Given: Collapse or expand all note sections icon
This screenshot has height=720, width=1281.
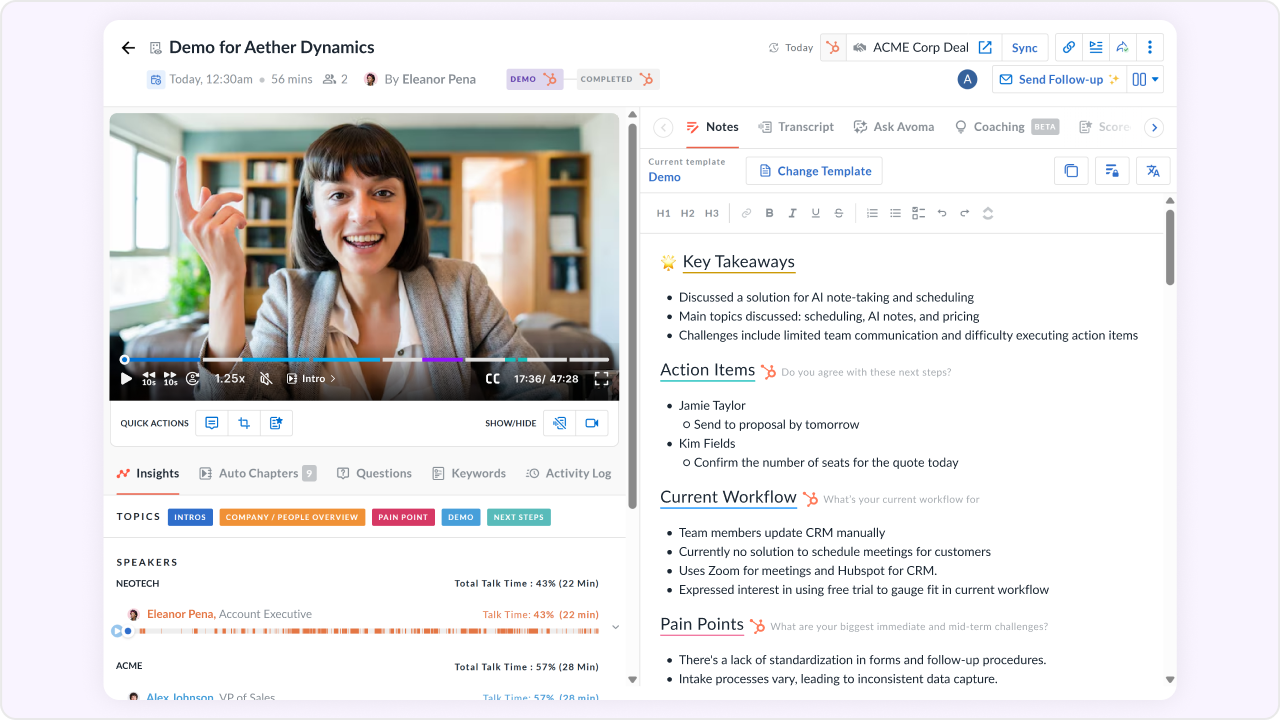Looking at the screenshot, I should coord(988,213).
